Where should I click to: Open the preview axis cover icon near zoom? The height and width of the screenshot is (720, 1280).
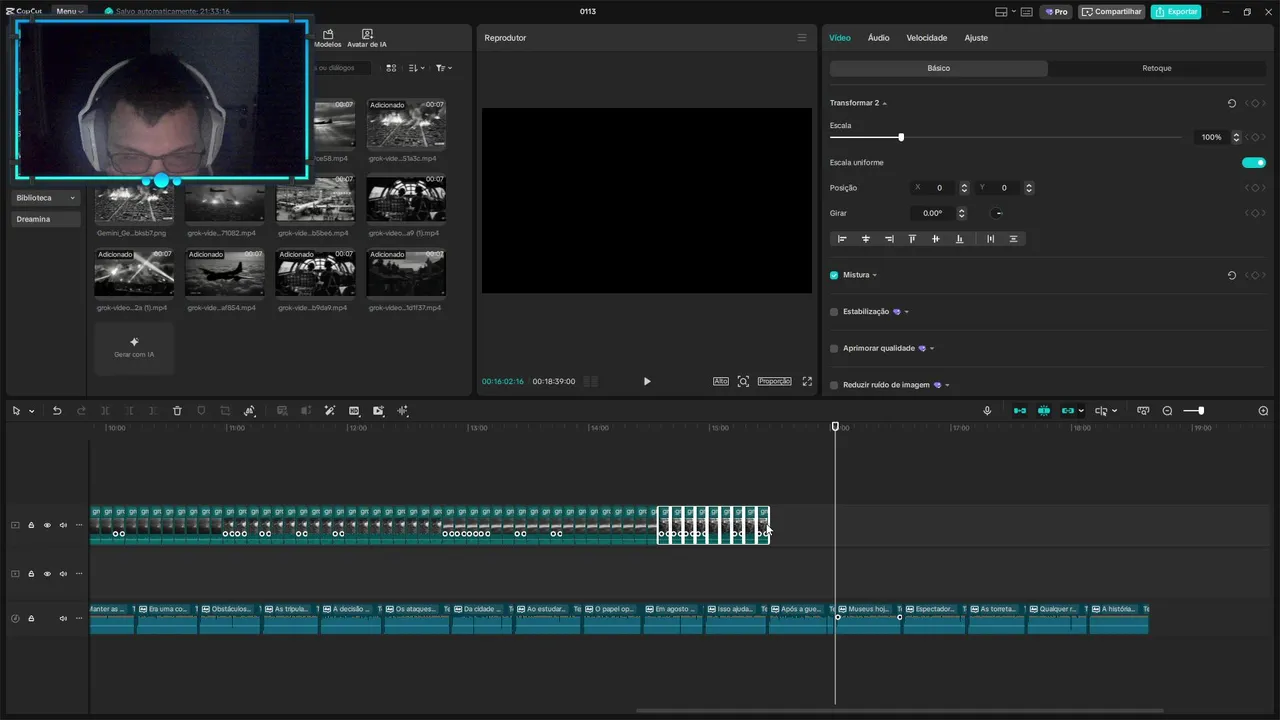coord(1143,411)
